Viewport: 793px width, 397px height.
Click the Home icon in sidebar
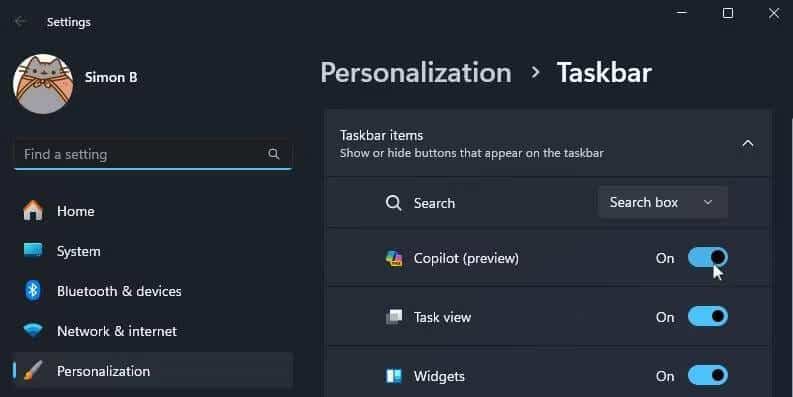click(33, 210)
